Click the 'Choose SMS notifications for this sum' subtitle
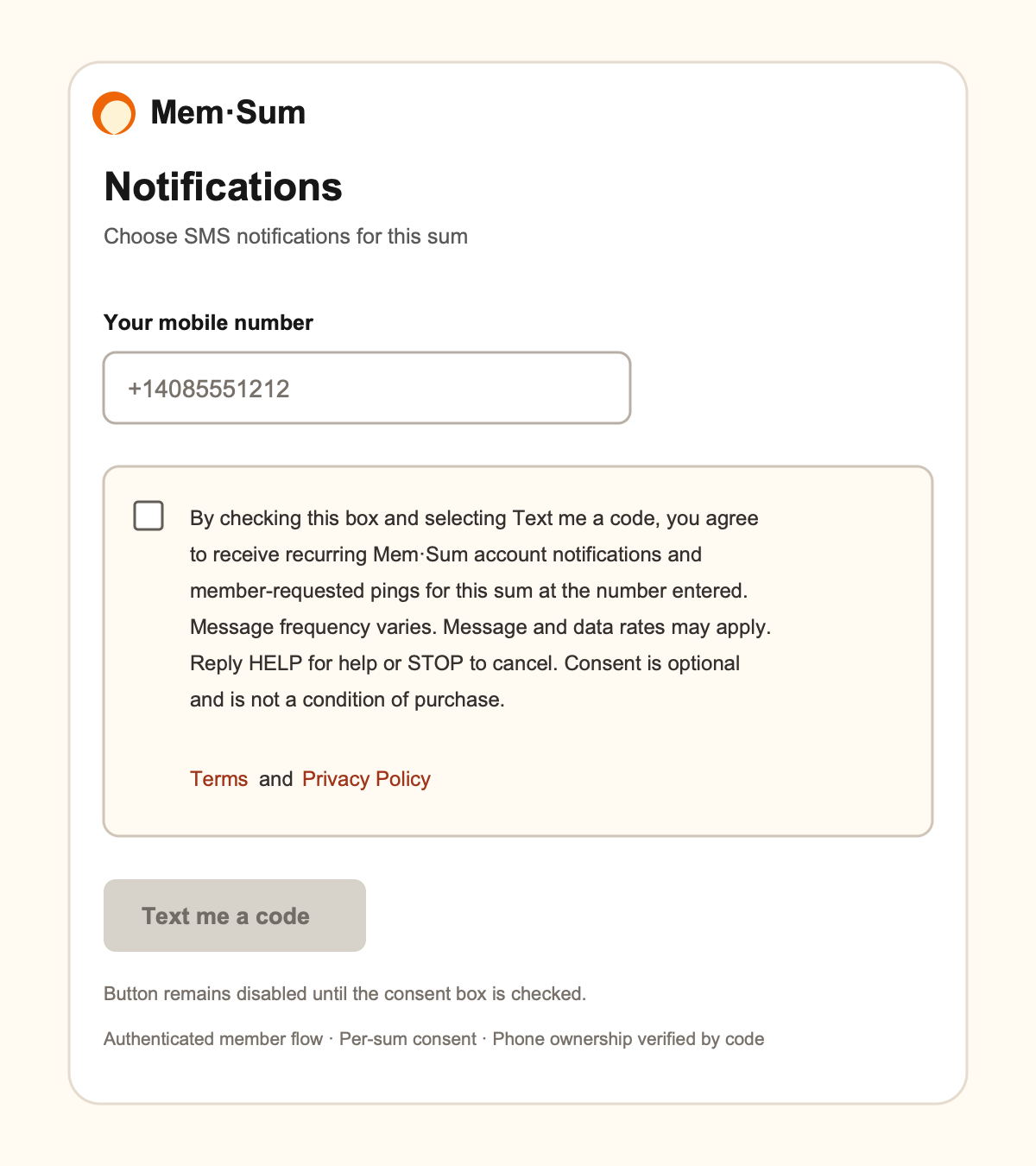Viewport: 1036px width, 1166px height. tap(286, 237)
